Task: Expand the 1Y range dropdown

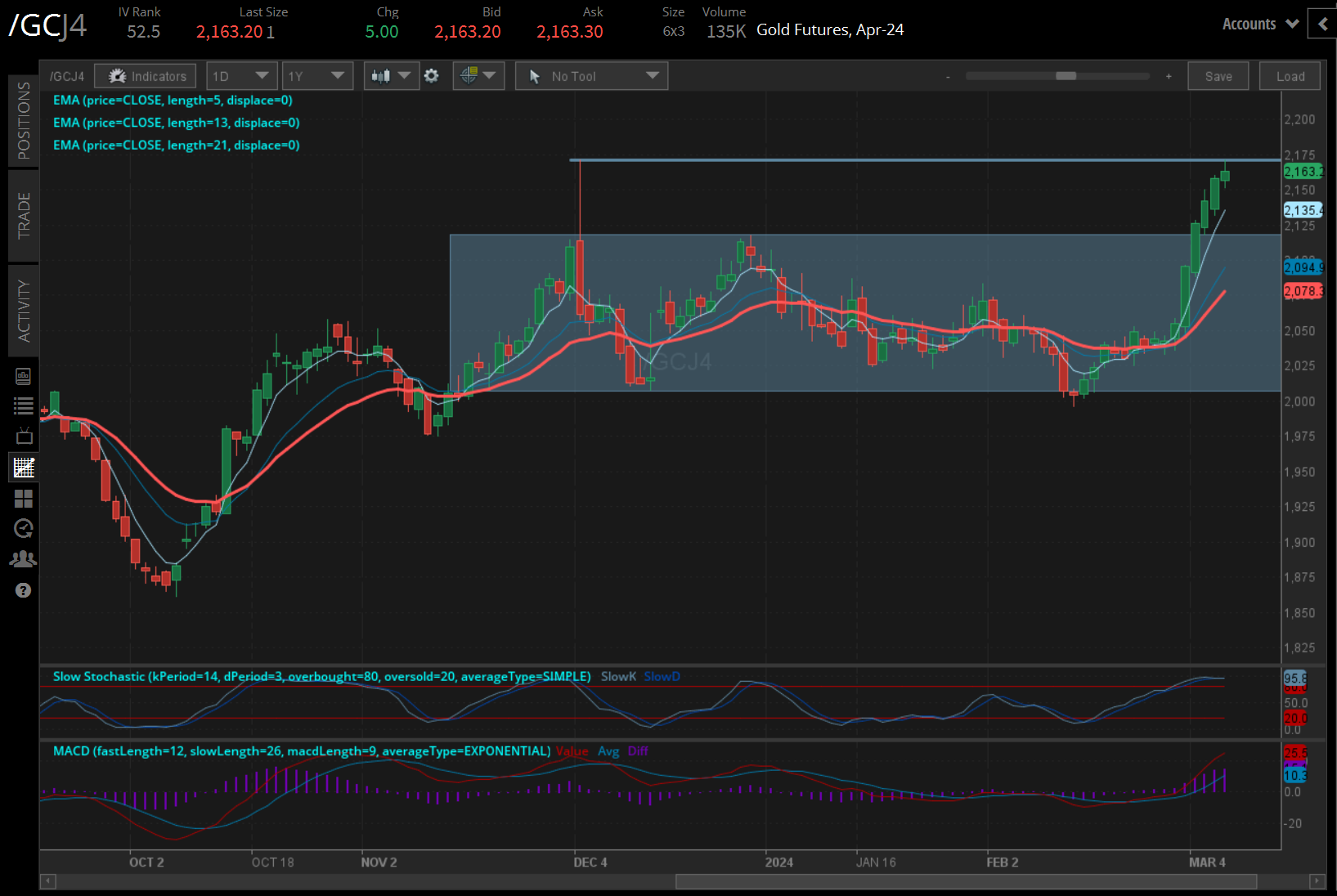Action: coord(317,75)
